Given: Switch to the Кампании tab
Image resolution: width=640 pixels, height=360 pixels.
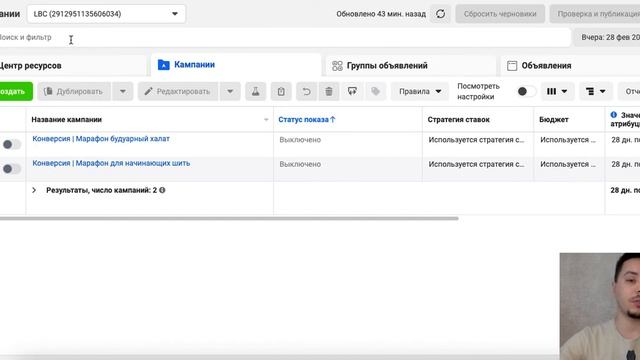Looking at the screenshot, I should coord(236,65).
